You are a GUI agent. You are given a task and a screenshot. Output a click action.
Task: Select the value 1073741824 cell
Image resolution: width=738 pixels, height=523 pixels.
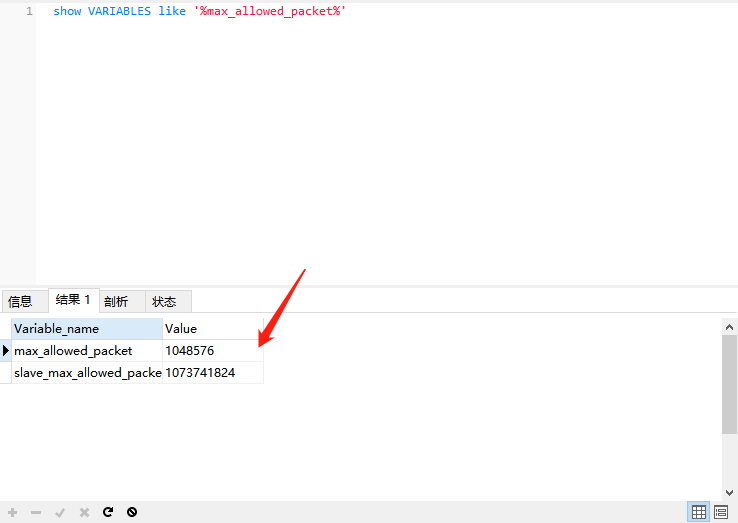coord(212,372)
